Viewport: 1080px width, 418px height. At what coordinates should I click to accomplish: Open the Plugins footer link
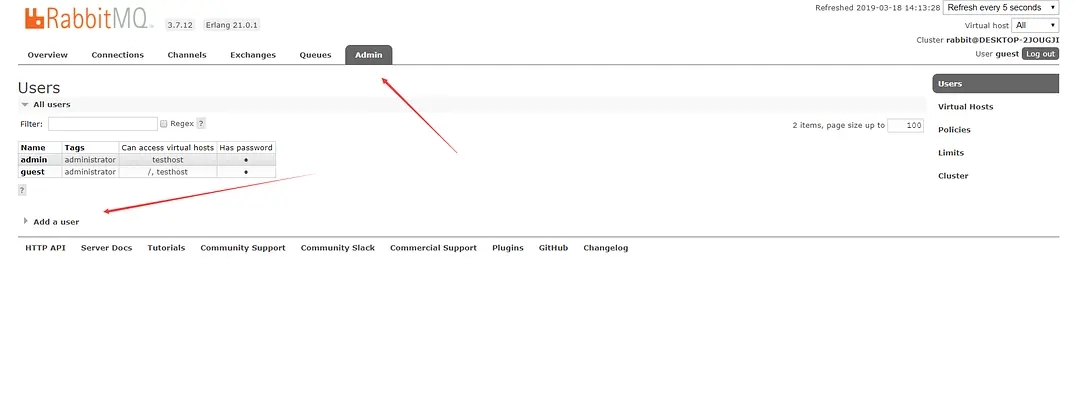[508, 248]
